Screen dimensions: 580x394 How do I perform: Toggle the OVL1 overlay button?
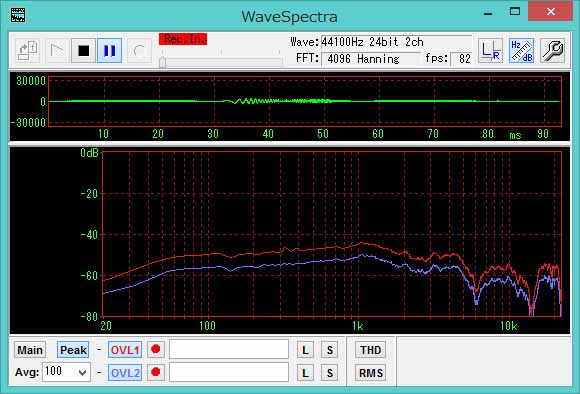pyautogui.click(x=125, y=350)
